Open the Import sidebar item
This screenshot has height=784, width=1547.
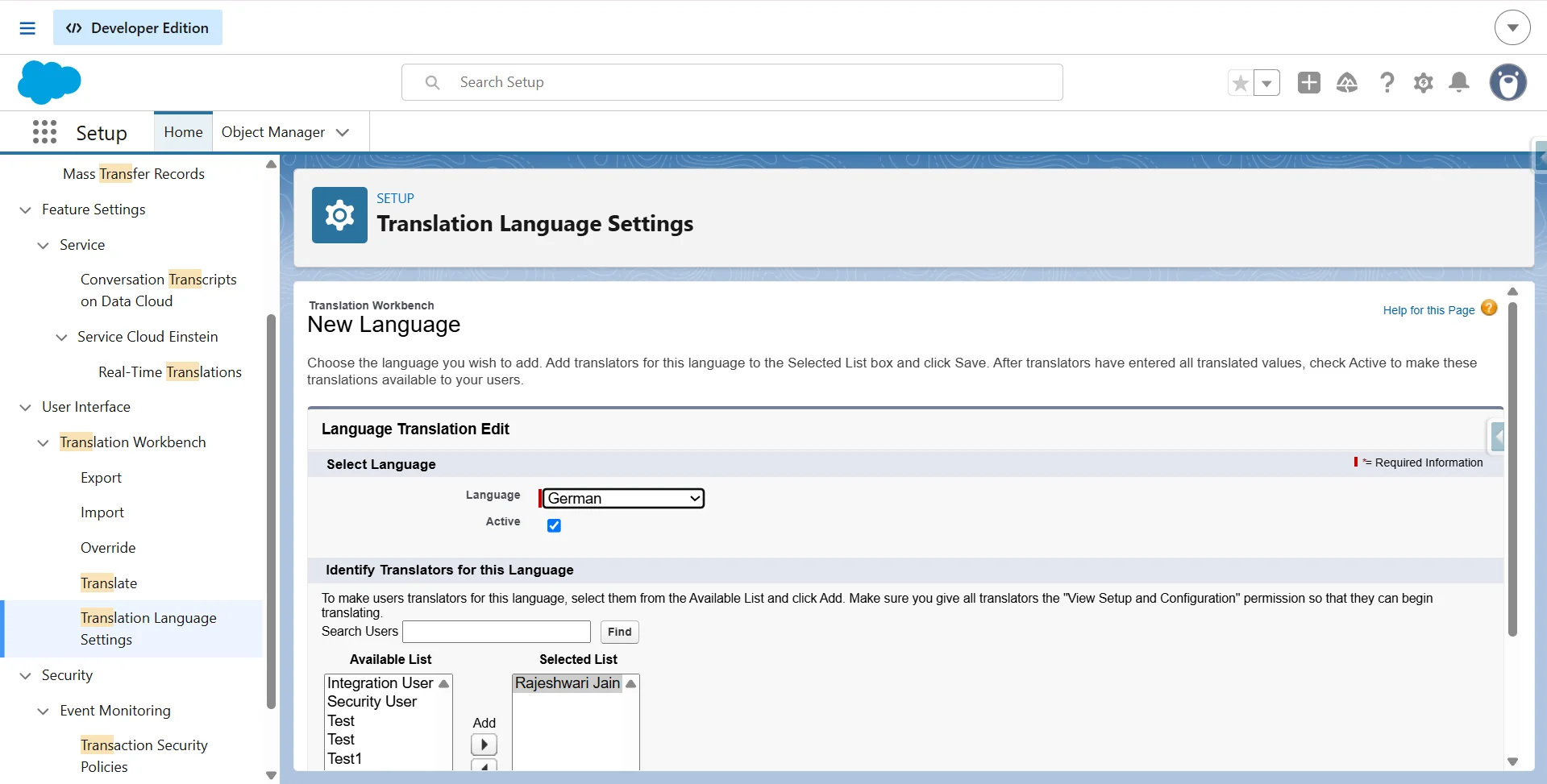[102, 512]
